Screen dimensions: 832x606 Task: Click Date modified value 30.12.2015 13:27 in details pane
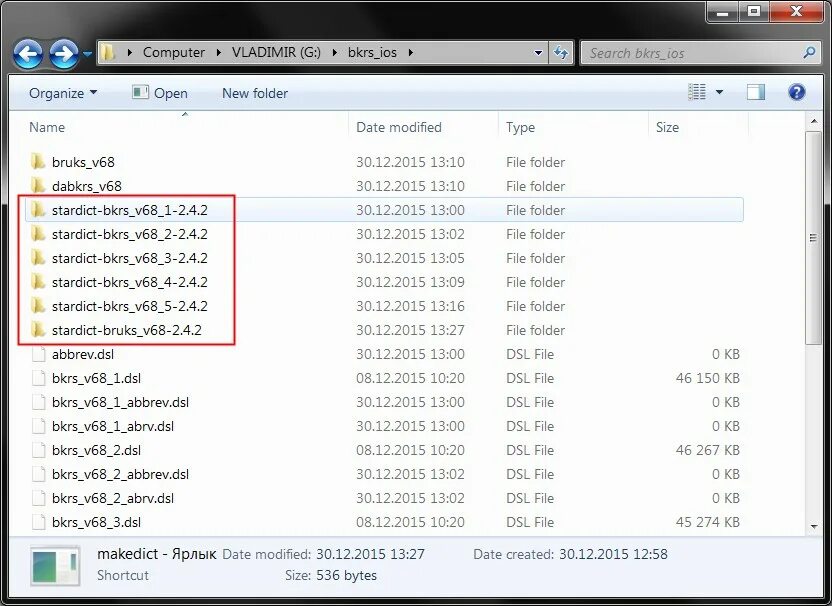[x=370, y=554]
